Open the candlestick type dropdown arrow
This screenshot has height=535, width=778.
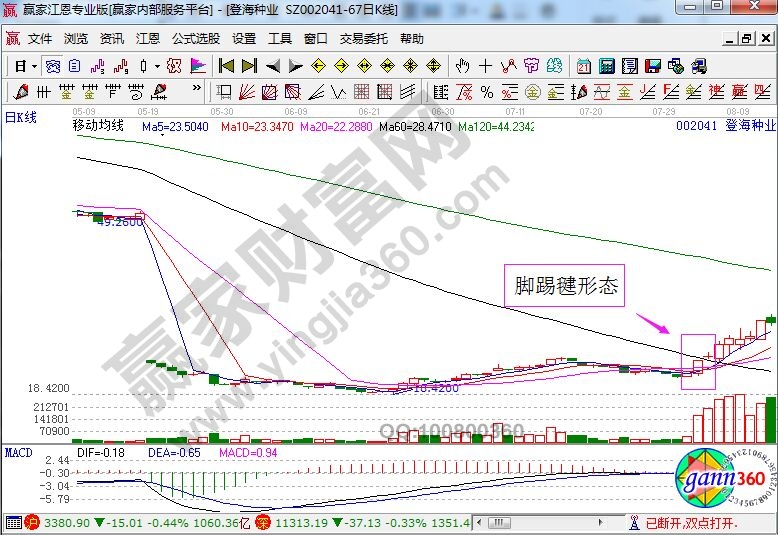click(x=158, y=67)
